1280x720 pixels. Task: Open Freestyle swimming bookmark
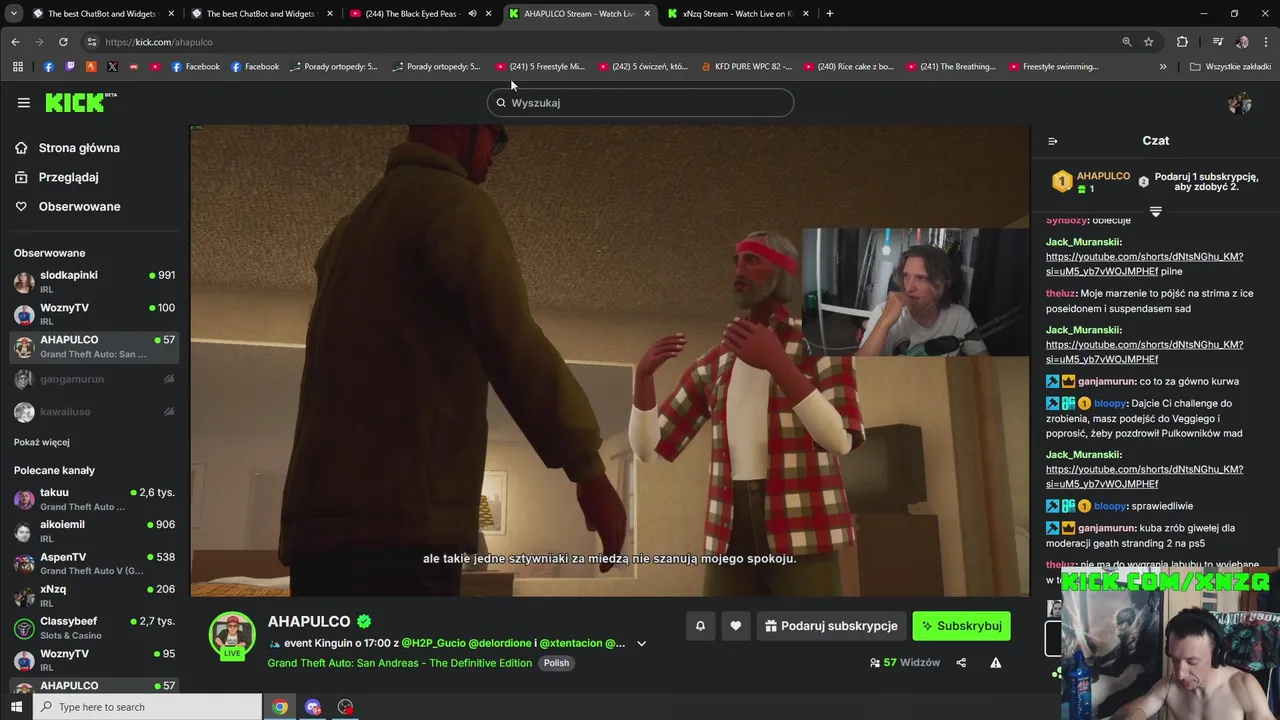point(1053,67)
